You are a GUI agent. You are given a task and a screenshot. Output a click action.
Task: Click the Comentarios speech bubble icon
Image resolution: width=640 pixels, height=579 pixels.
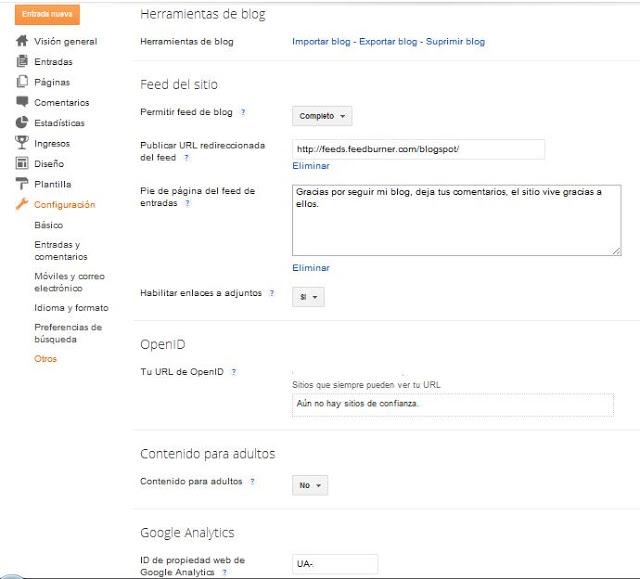22,102
